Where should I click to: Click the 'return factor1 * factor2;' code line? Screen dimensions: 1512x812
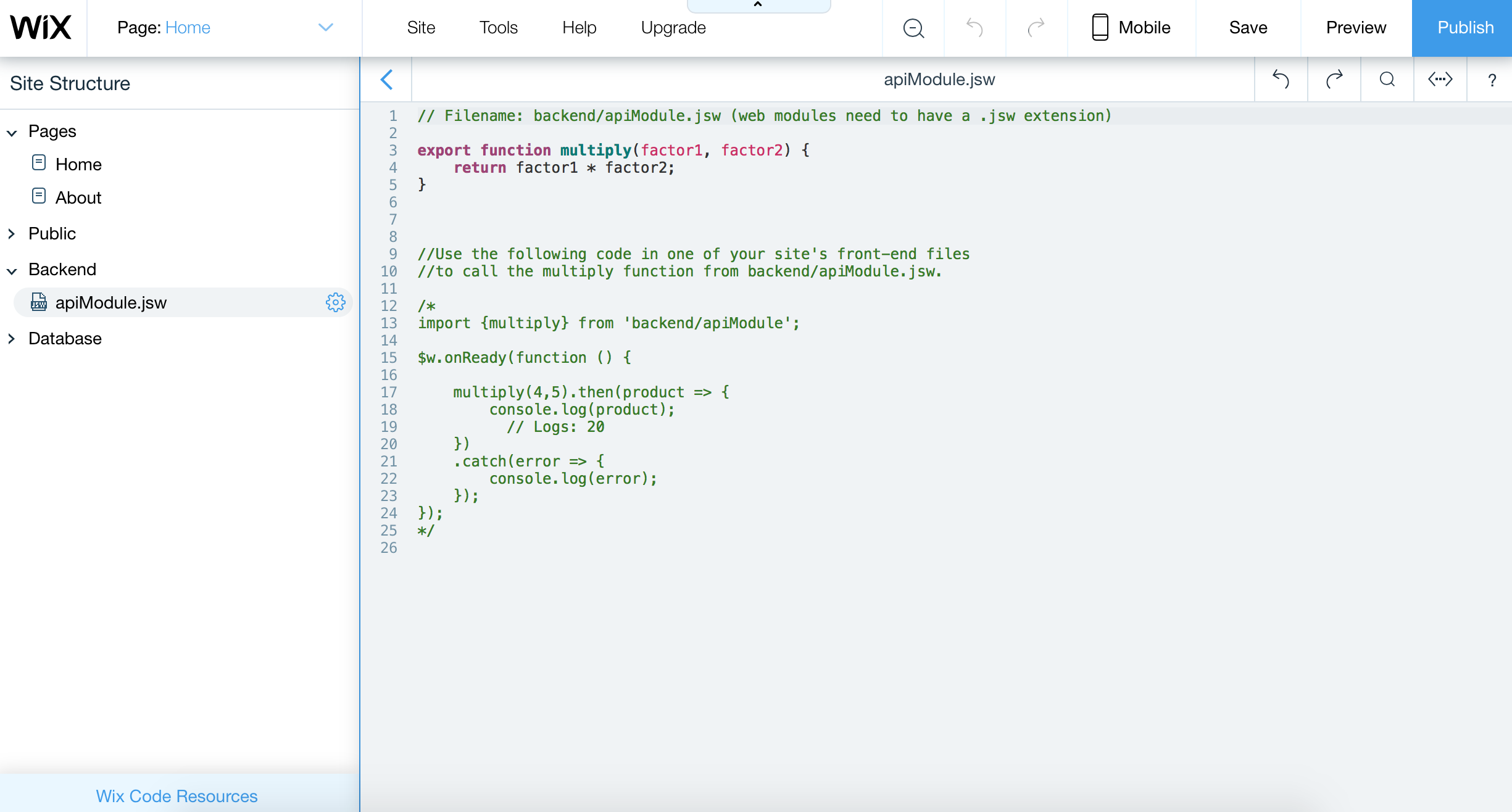tap(564, 167)
